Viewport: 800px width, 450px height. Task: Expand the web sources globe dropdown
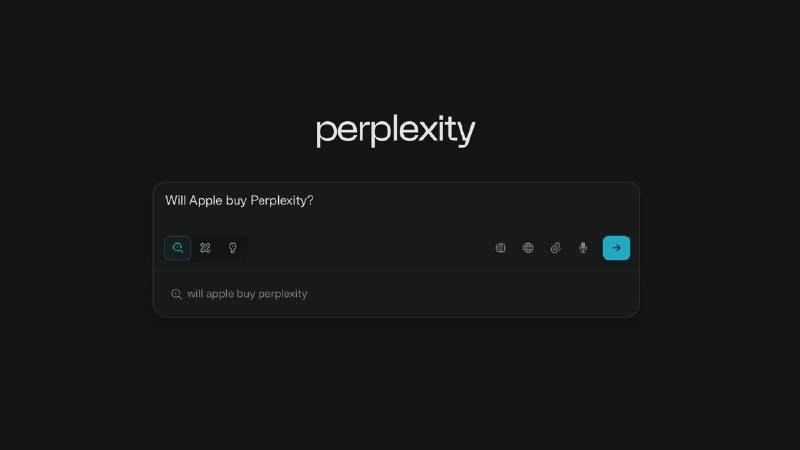528,248
